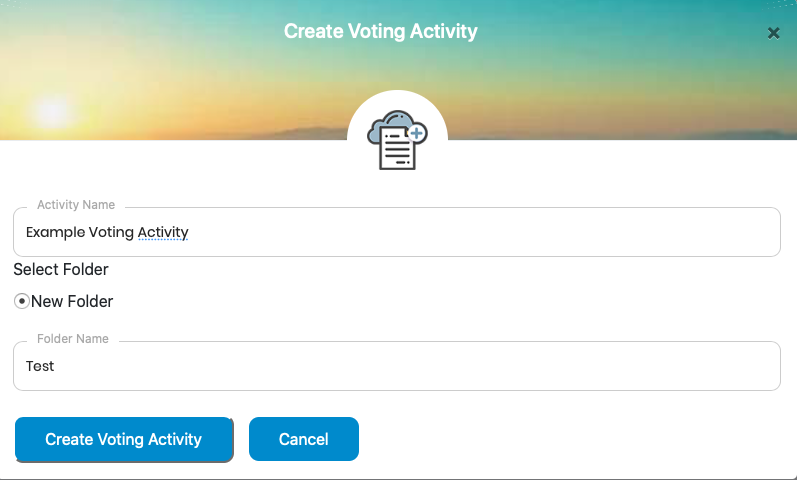The height and width of the screenshot is (480, 797).
Task: Click the Create Voting Activity button
Action: pyautogui.click(x=124, y=439)
